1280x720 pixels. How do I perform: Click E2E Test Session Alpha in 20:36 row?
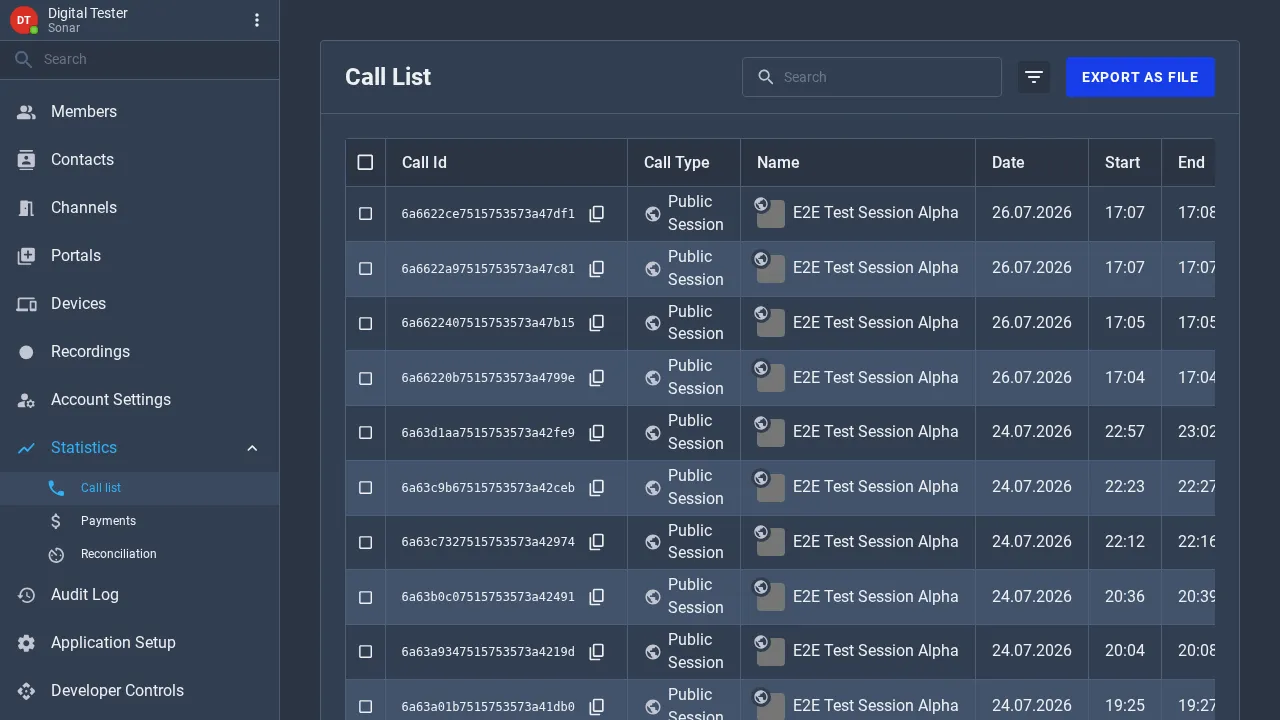(876, 597)
